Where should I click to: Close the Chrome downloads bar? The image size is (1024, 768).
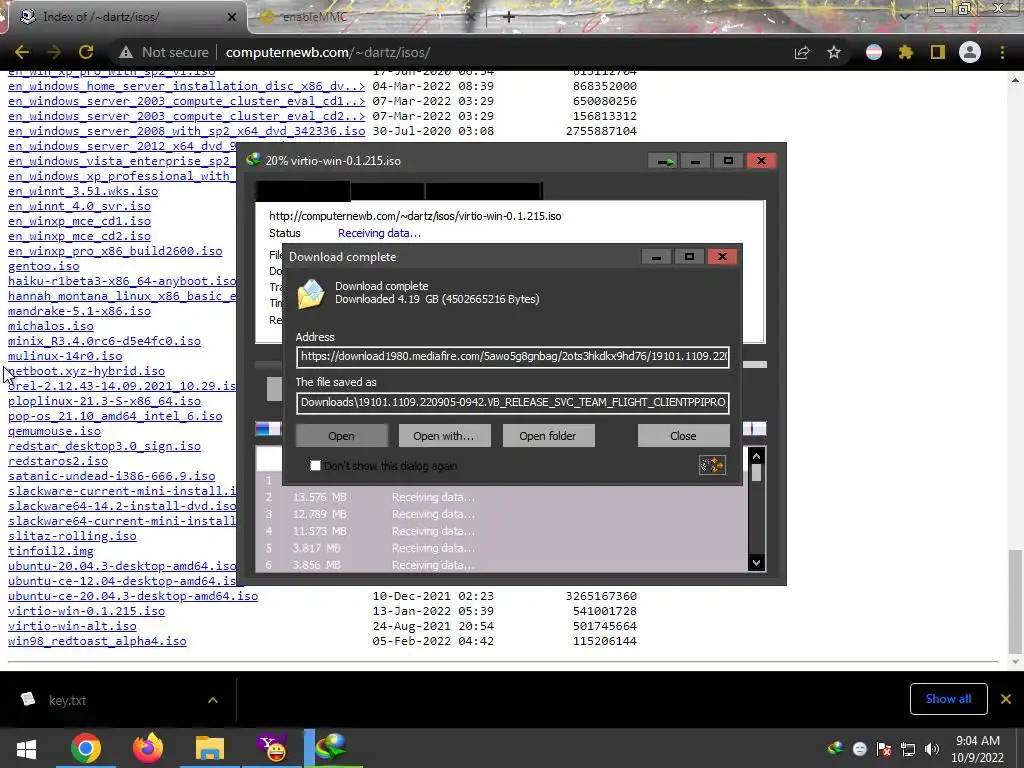click(x=1006, y=699)
